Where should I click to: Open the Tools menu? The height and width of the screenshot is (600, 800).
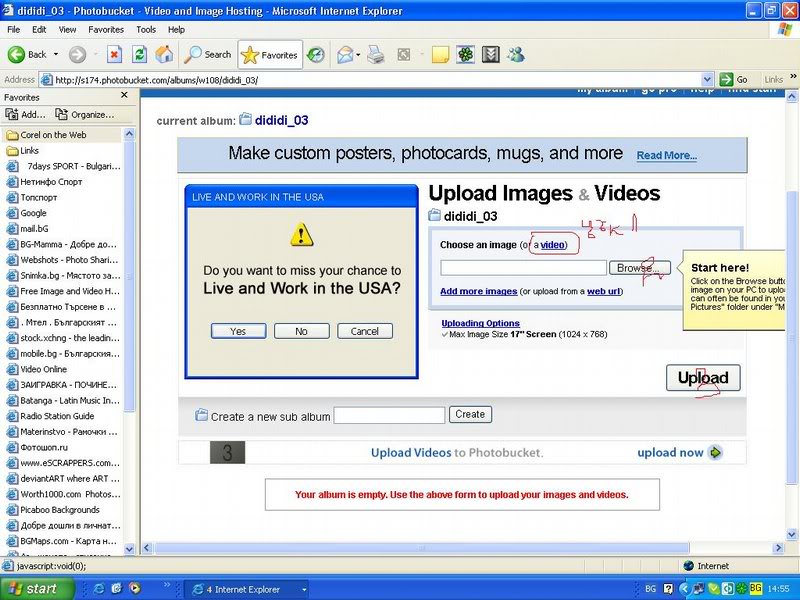pyautogui.click(x=146, y=30)
